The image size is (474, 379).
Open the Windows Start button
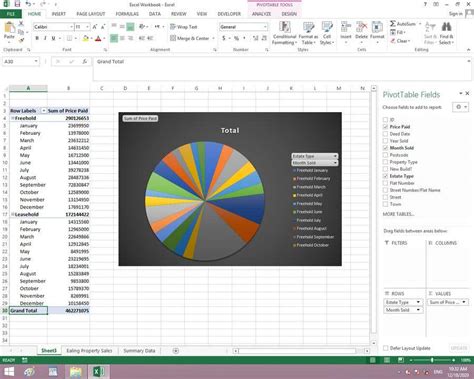(x=9, y=372)
